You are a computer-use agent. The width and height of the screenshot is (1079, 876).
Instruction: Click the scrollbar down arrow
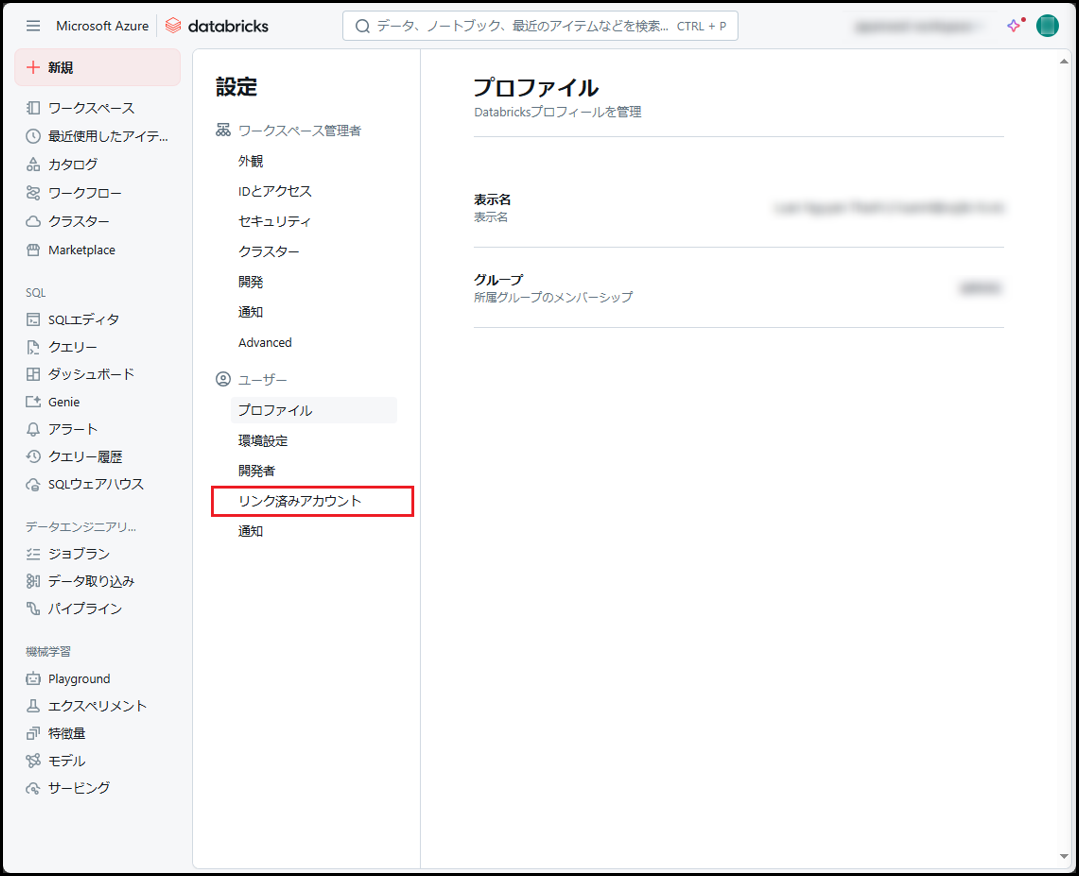[1064, 857]
